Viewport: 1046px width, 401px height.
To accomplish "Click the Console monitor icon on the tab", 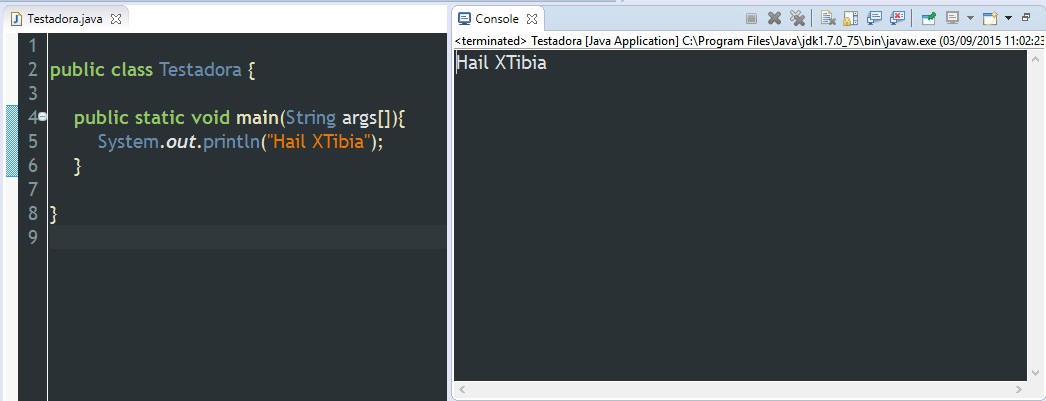I will [464, 19].
